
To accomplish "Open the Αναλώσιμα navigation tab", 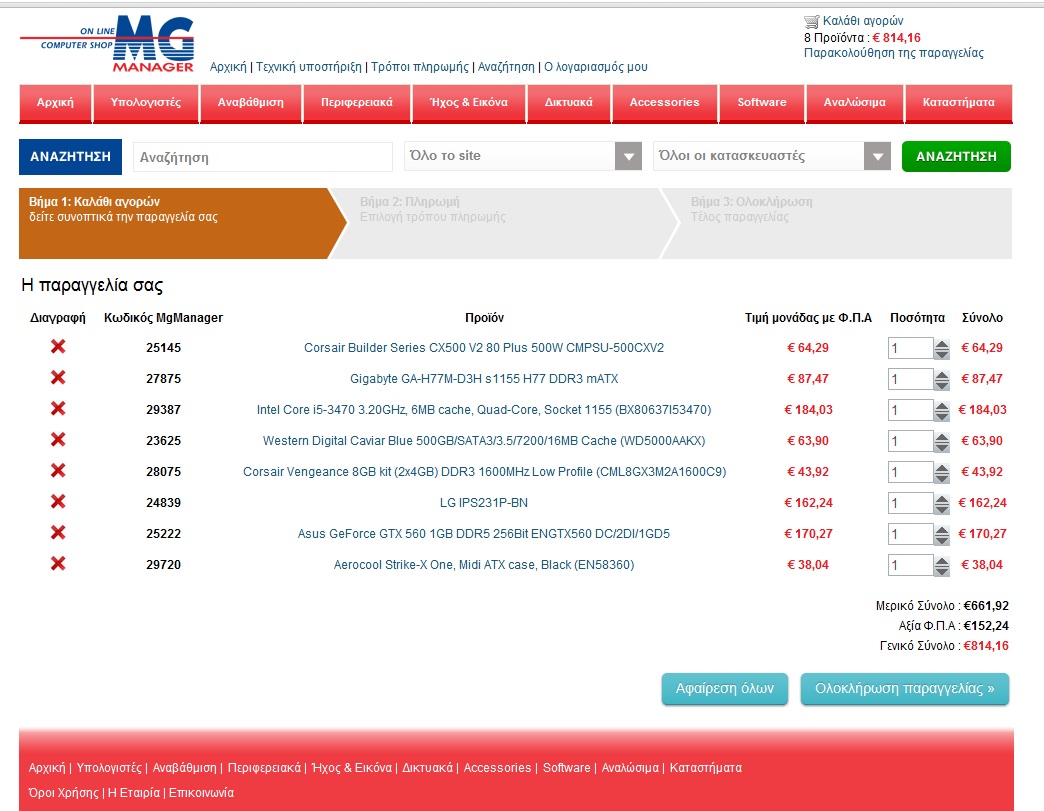I will (855, 103).
